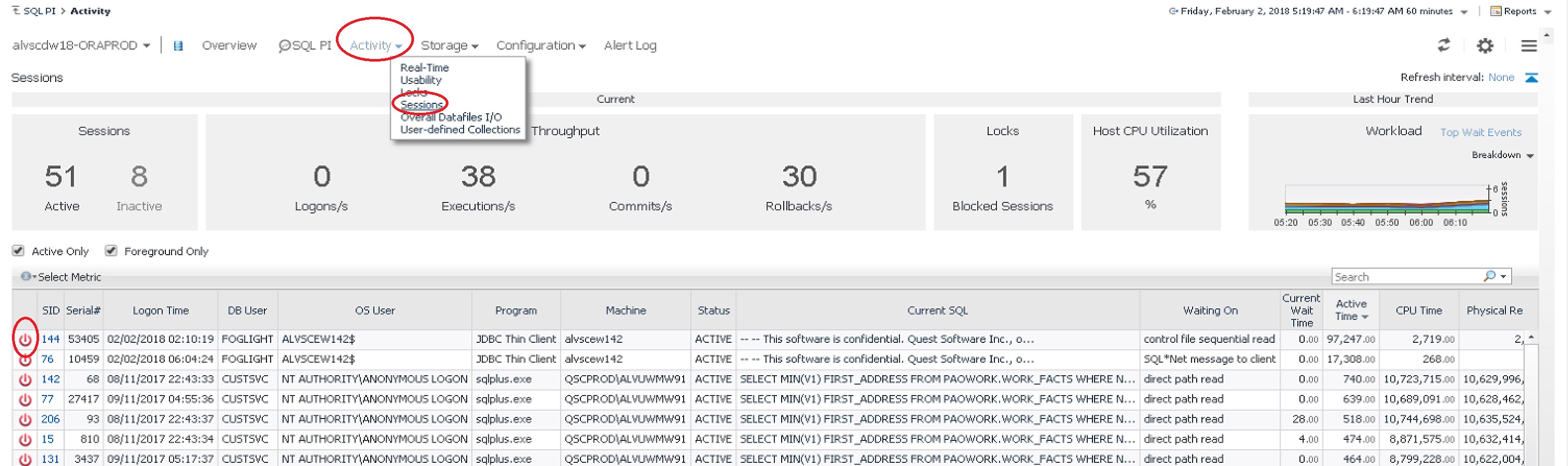Open the settings gear icon
The height and width of the screenshot is (466, 1568).
1485,46
